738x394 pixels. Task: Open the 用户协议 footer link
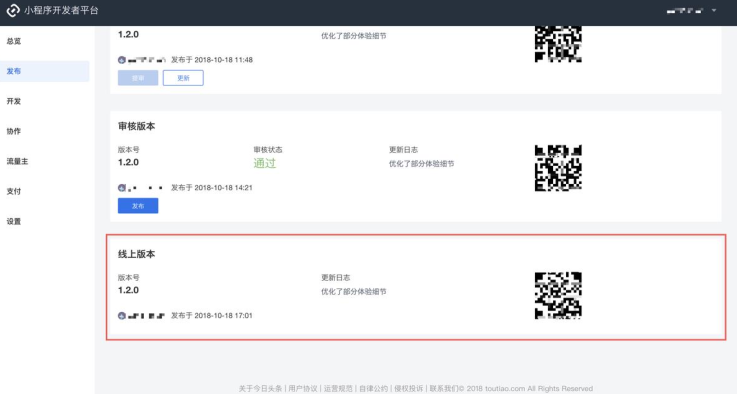coord(303,388)
